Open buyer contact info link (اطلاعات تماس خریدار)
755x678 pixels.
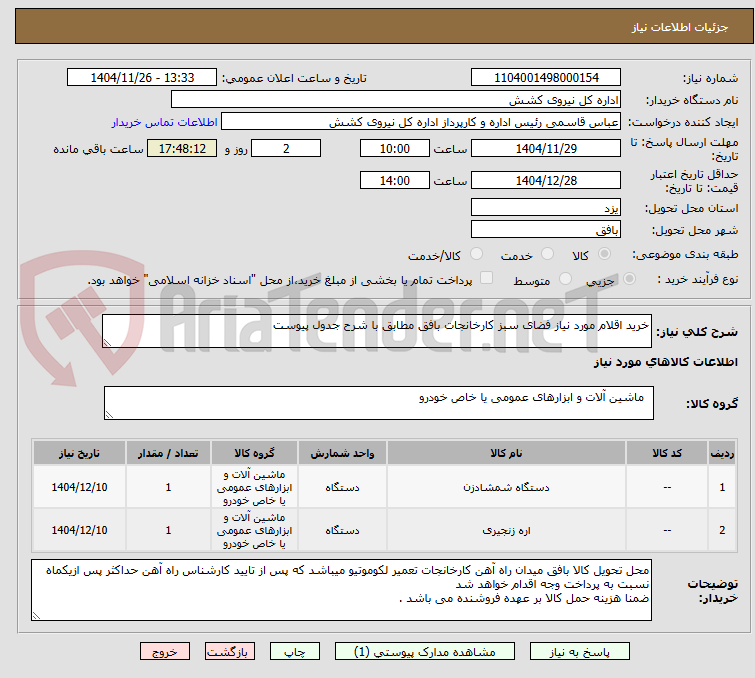165,122
